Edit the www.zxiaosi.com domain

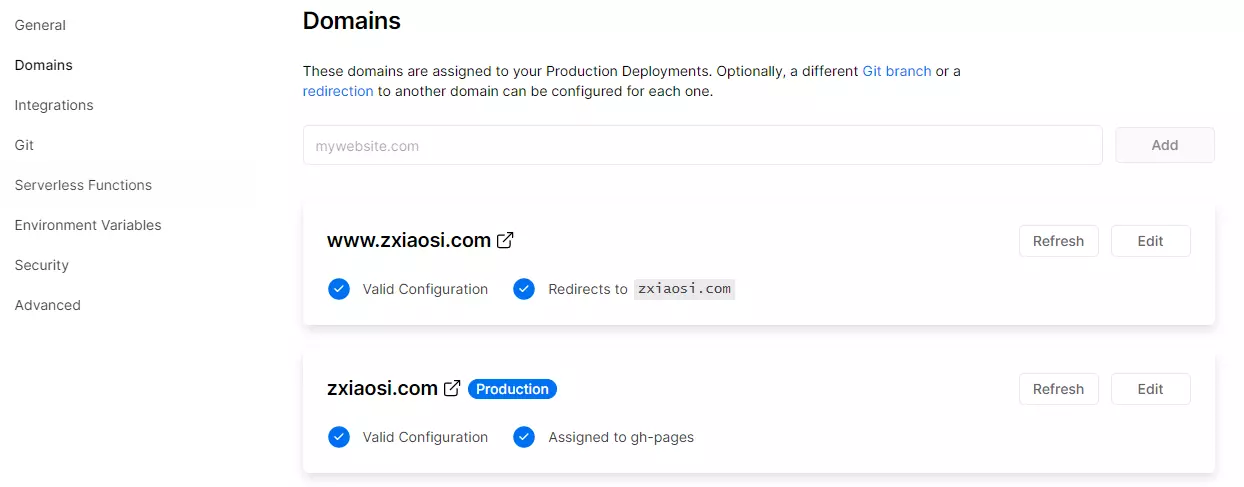1150,241
